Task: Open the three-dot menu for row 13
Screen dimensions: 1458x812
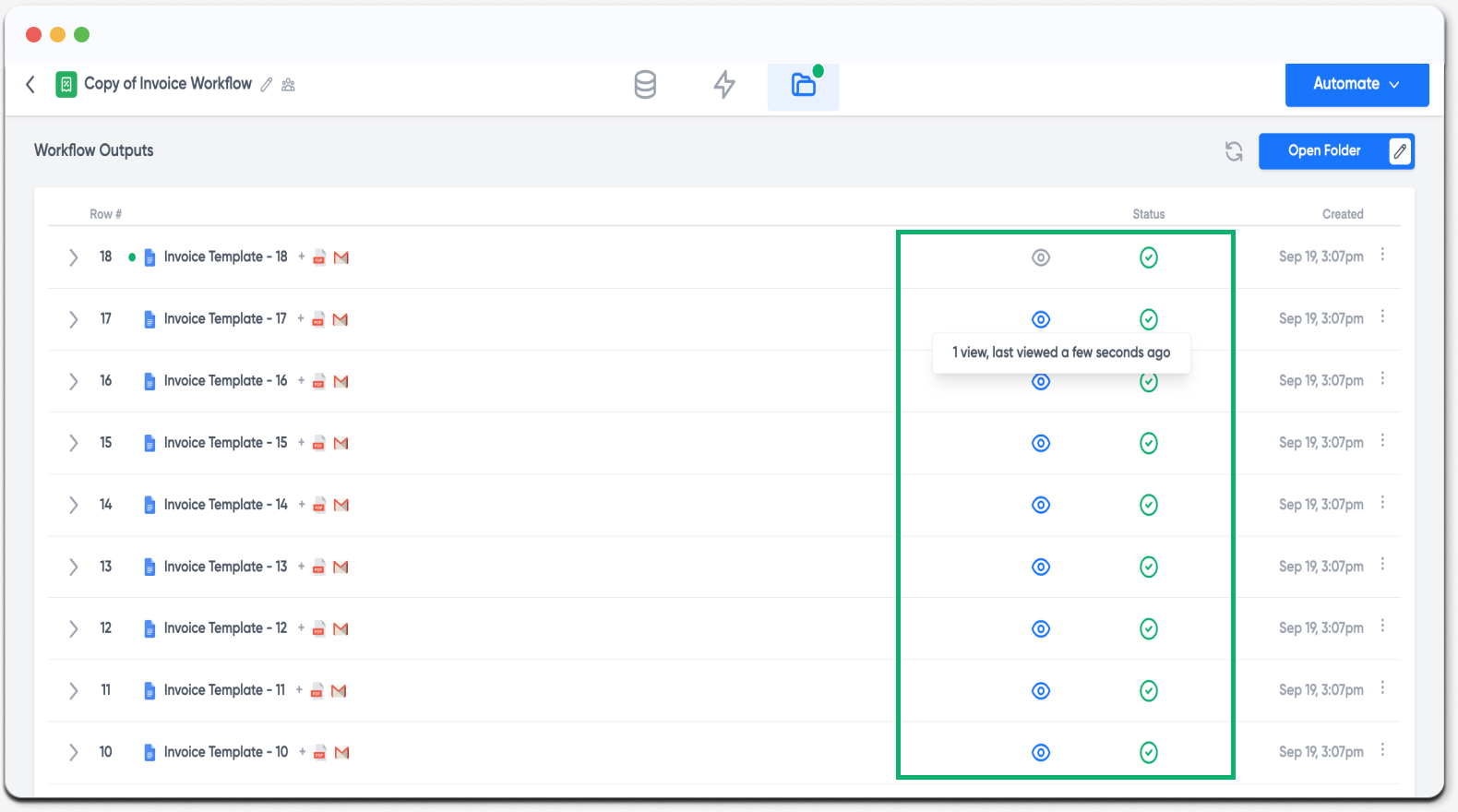Action: click(x=1382, y=564)
